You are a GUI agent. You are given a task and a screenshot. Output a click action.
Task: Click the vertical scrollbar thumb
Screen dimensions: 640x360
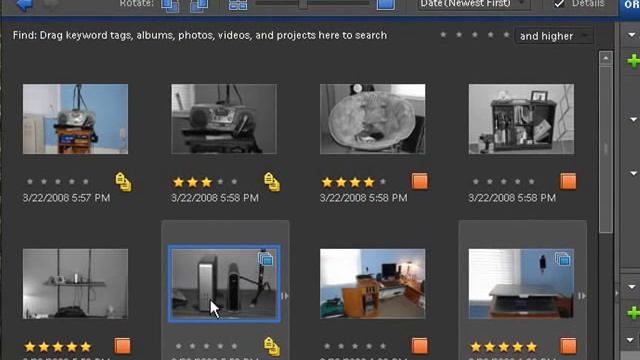[x=606, y=149]
